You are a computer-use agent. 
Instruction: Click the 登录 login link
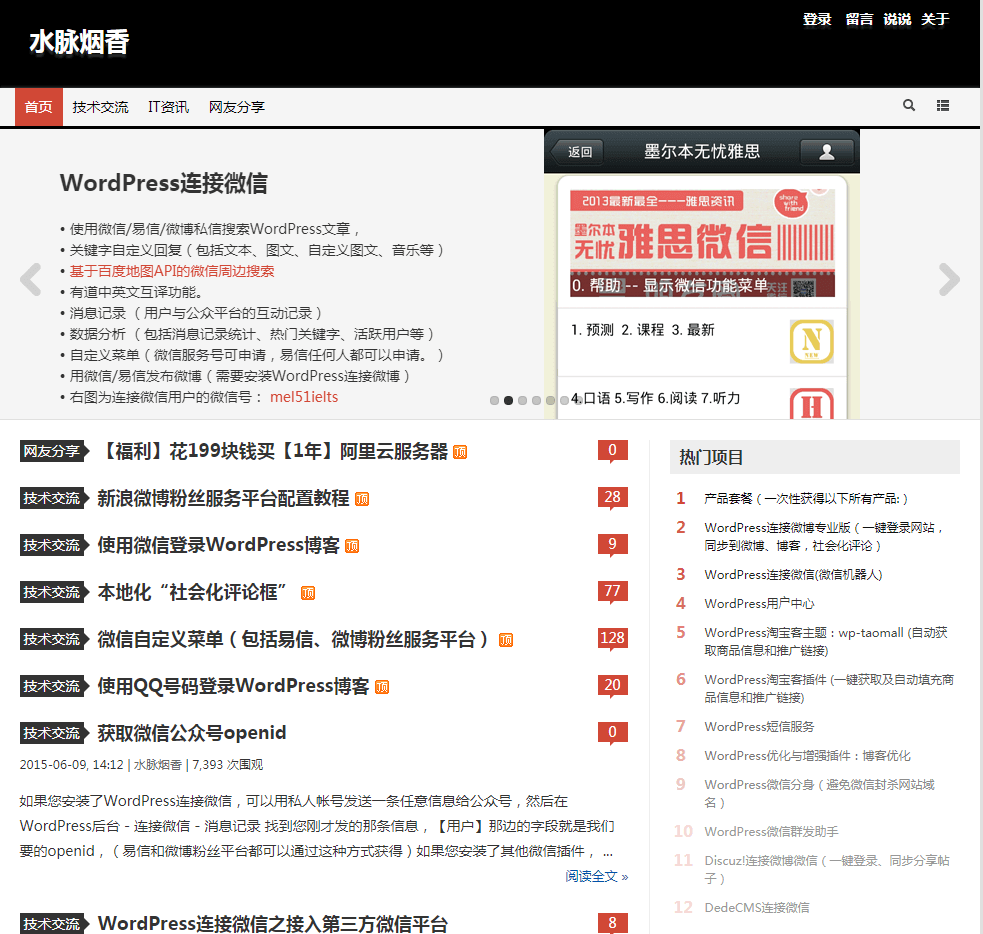[817, 19]
